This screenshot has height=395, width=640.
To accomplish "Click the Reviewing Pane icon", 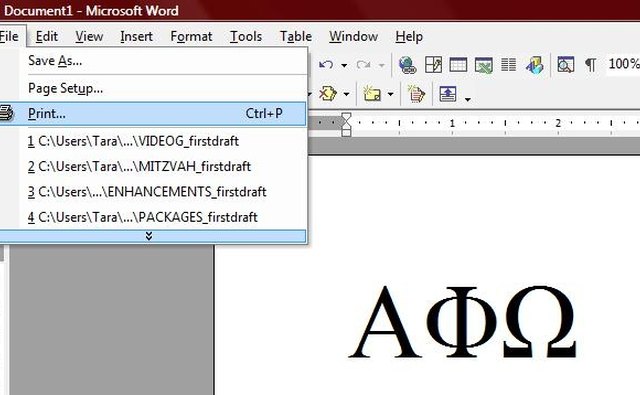I will (x=448, y=93).
